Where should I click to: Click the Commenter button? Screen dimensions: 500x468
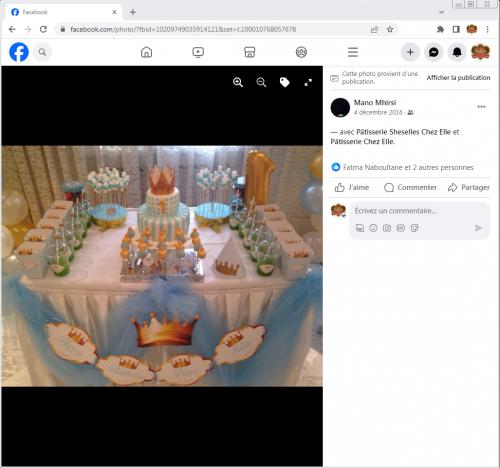click(x=410, y=187)
